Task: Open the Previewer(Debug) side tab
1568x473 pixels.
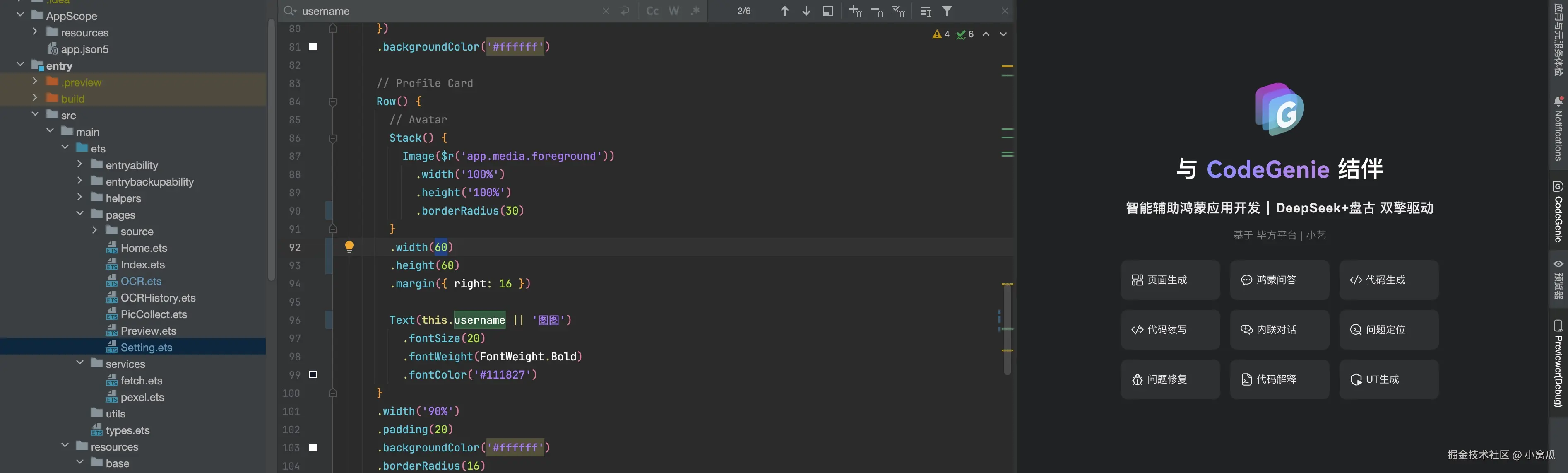Action: click(x=1558, y=364)
